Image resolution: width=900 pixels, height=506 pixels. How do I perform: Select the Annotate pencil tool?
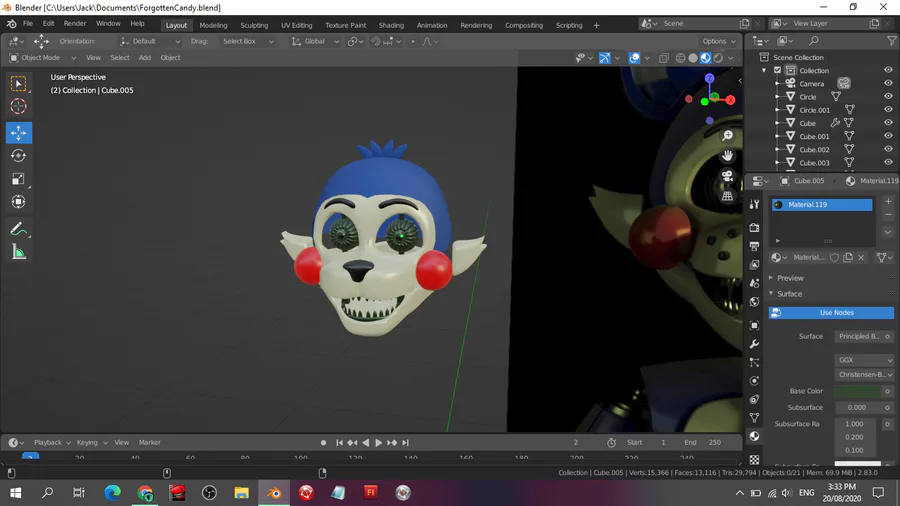(18, 229)
